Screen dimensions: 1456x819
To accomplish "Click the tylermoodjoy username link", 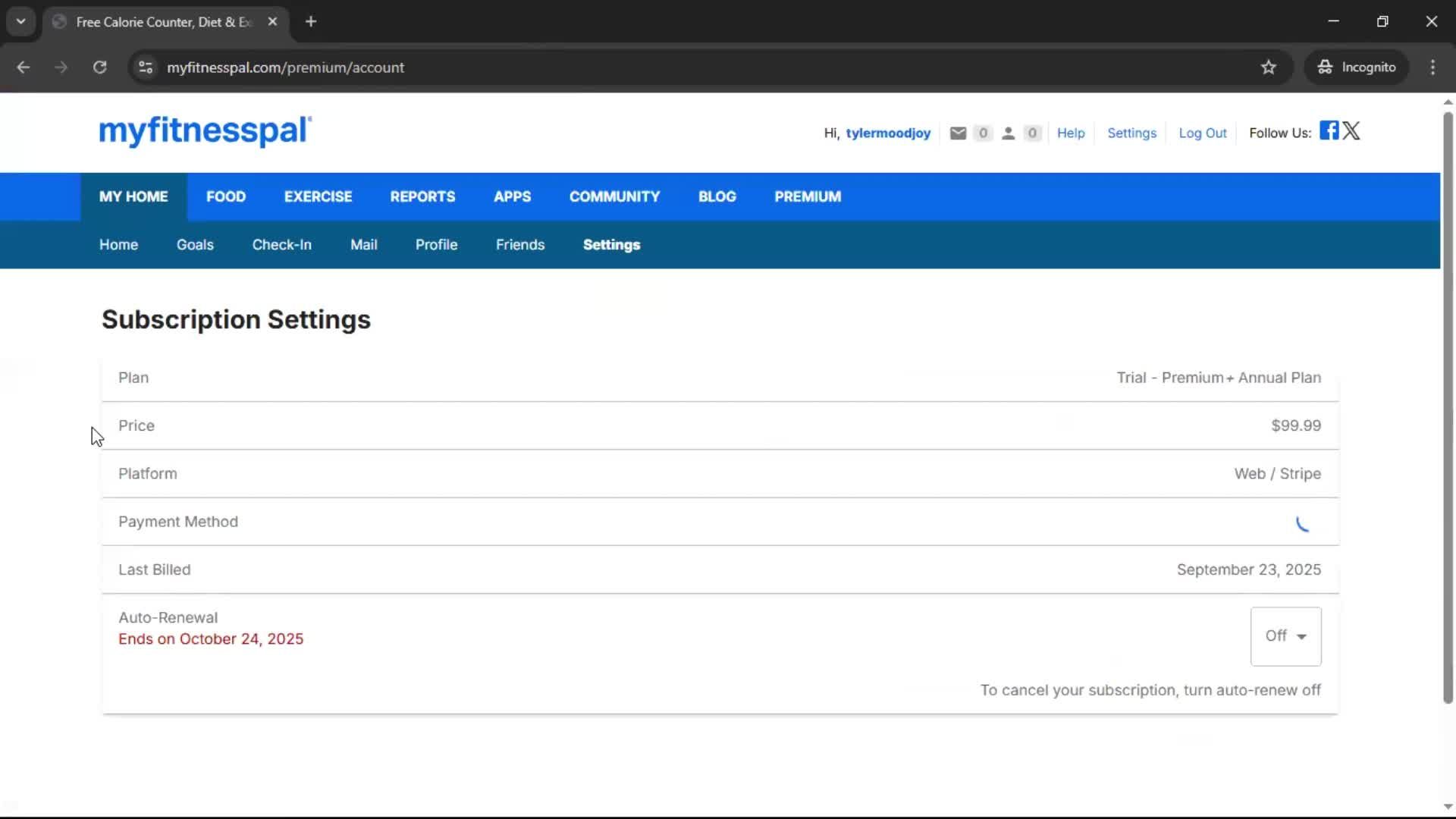I will tap(888, 133).
